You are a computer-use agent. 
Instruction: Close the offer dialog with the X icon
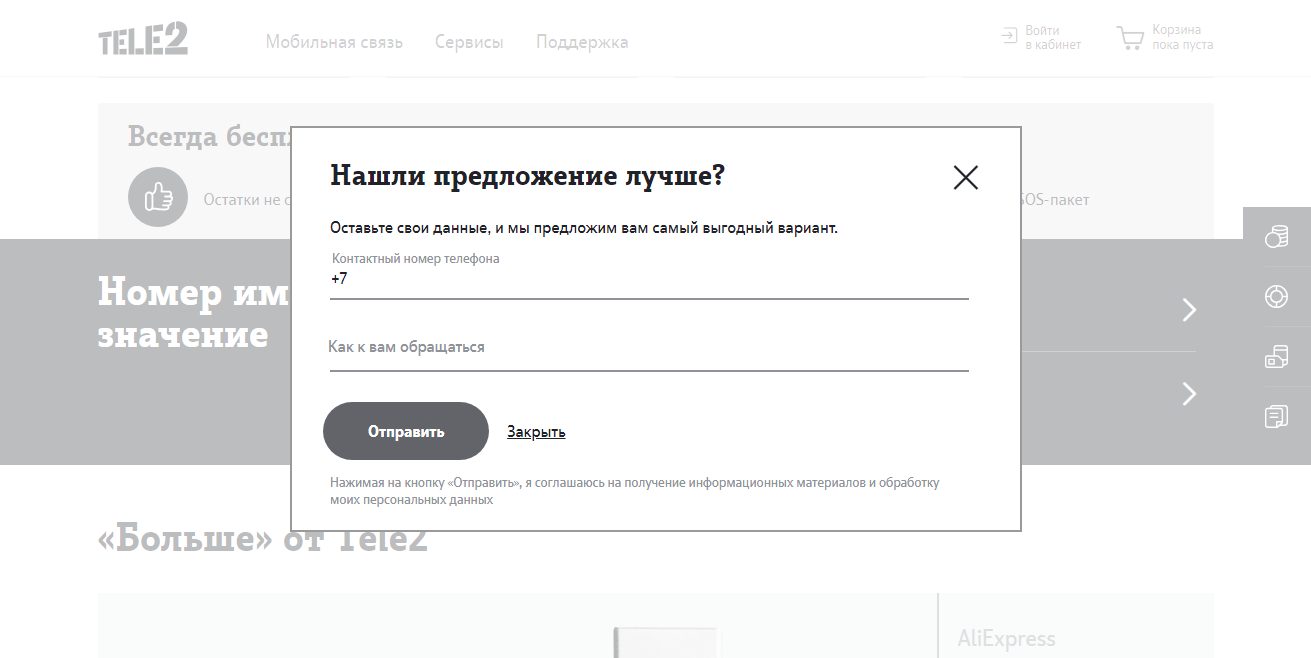(965, 178)
